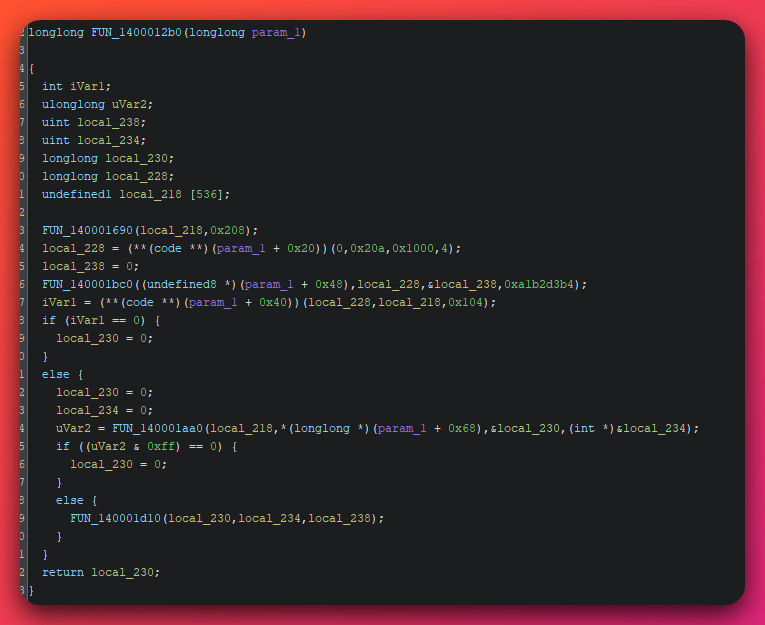Select 'longlong local_230;' declaration line

(108, 159)
